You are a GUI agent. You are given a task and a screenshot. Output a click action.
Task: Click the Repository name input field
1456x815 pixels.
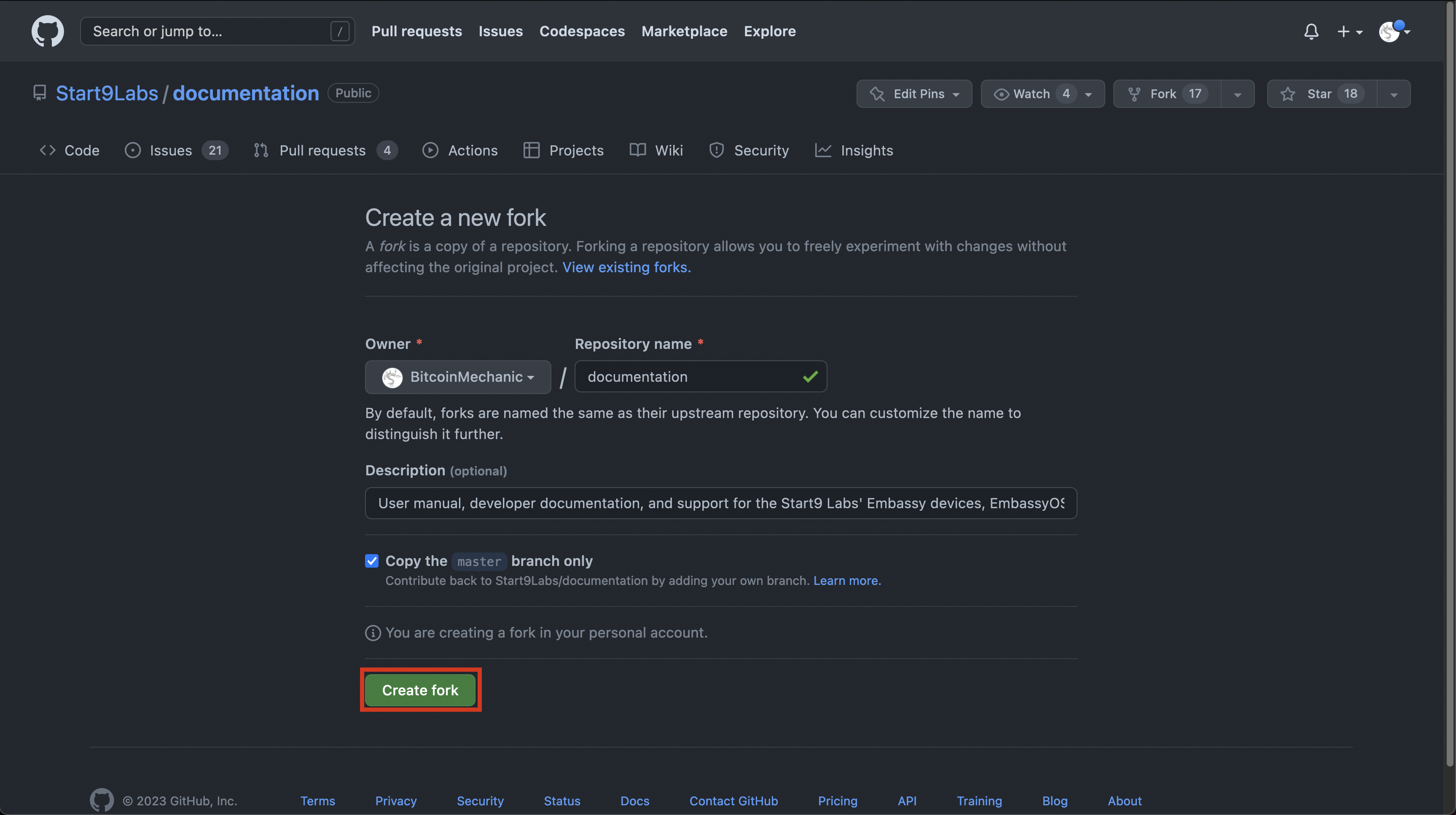tap(690, 377)
